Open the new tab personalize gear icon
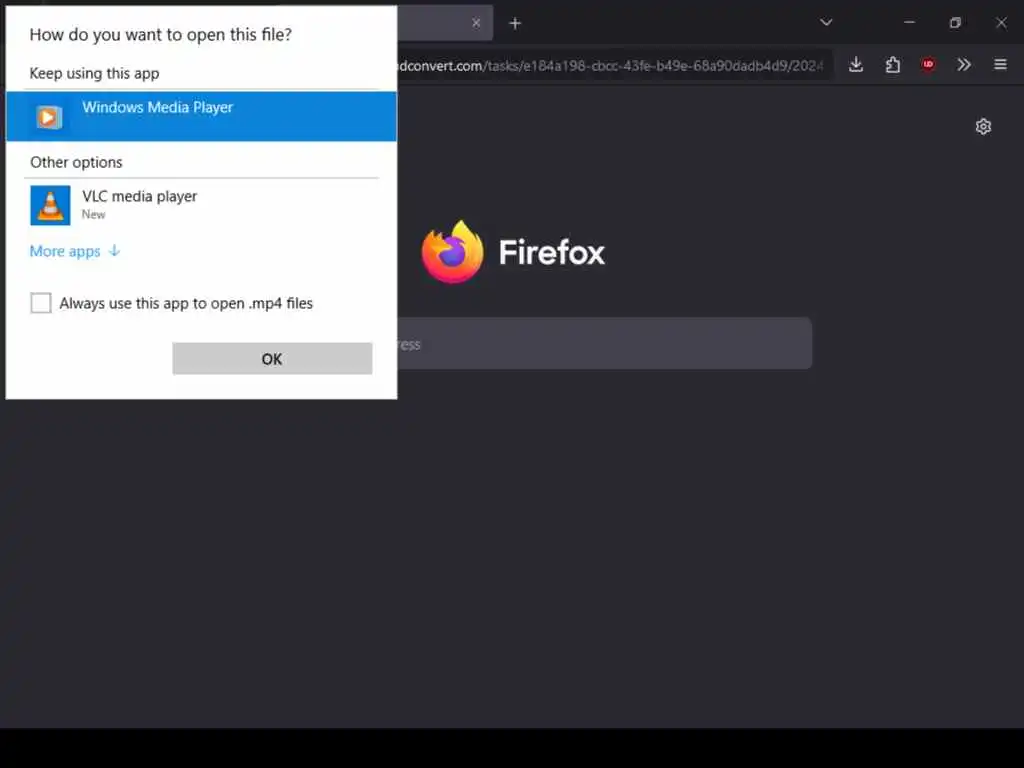The image size is (1024, 768). (x=983, y=126)
